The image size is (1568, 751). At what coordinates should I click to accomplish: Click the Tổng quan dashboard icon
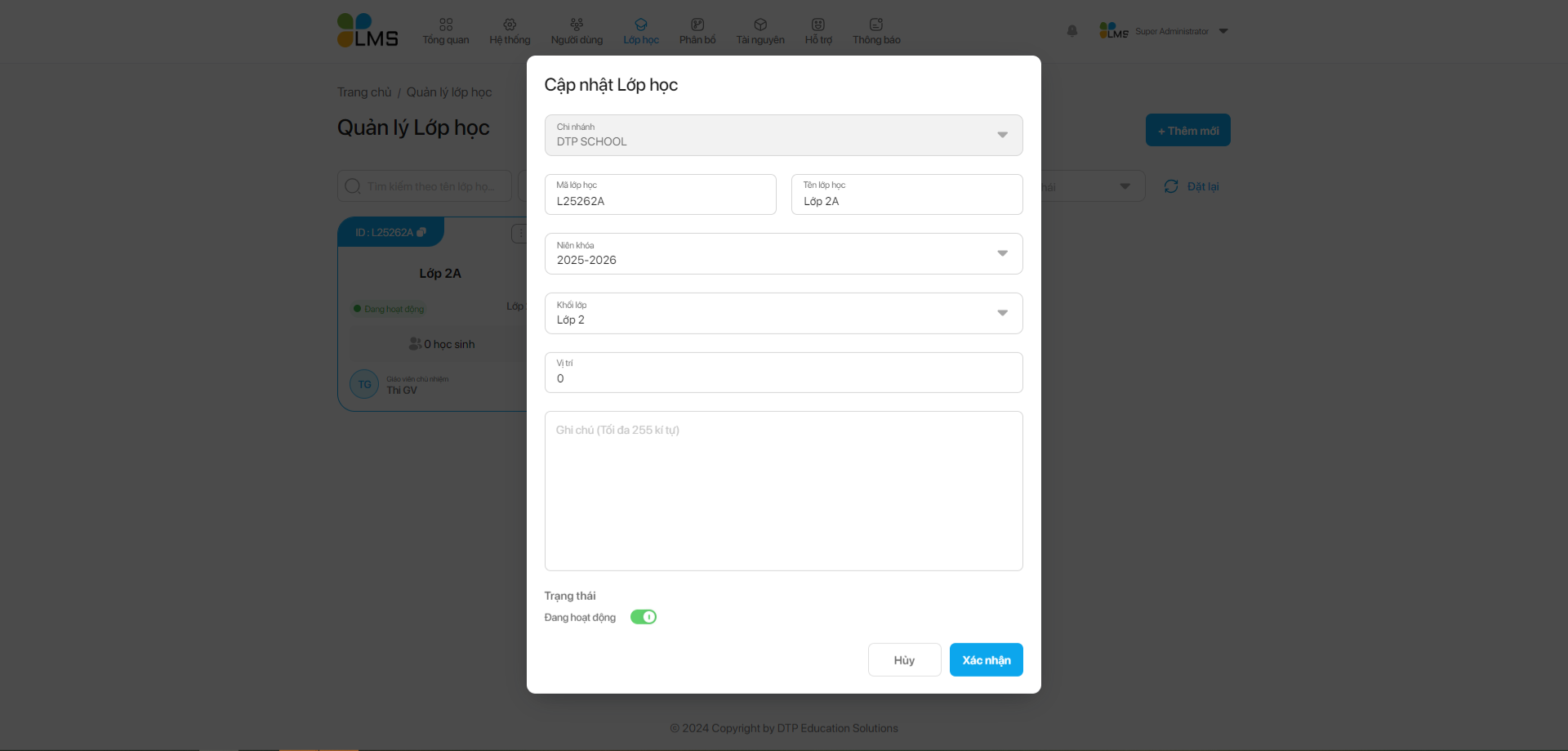[x=446, y=25]
